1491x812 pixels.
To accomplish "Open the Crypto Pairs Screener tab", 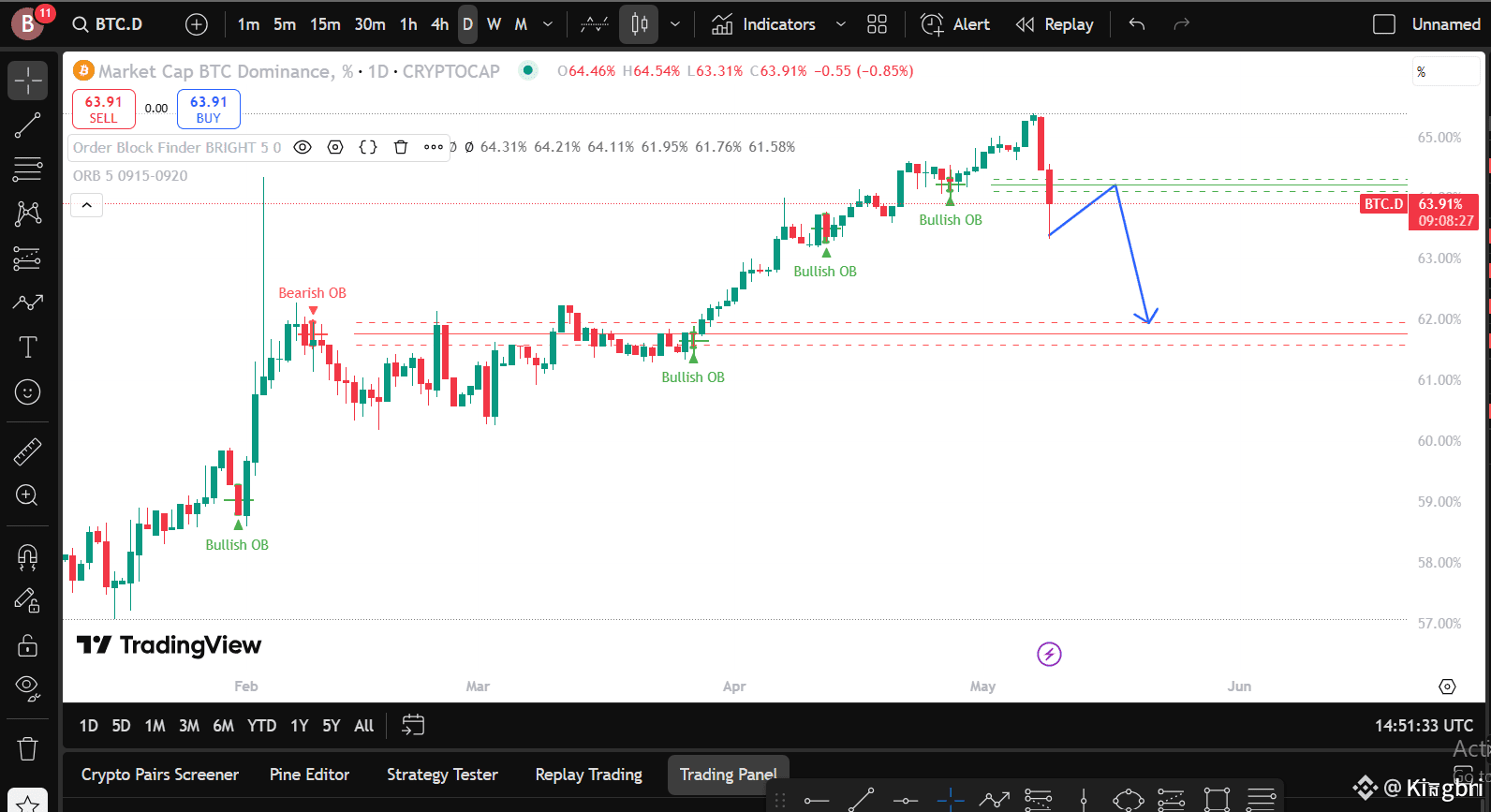I will 160,775.
